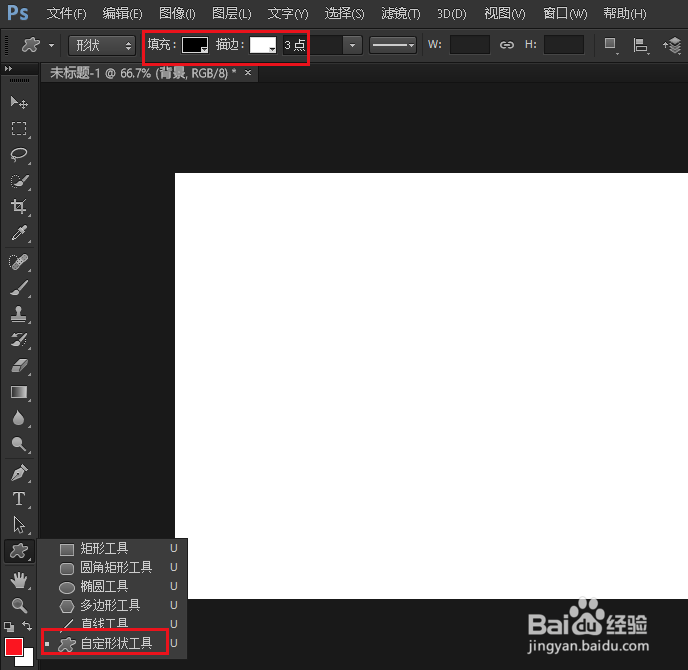Click the stroke width 3 点 field
688x670 pixels.
(312, 45)
